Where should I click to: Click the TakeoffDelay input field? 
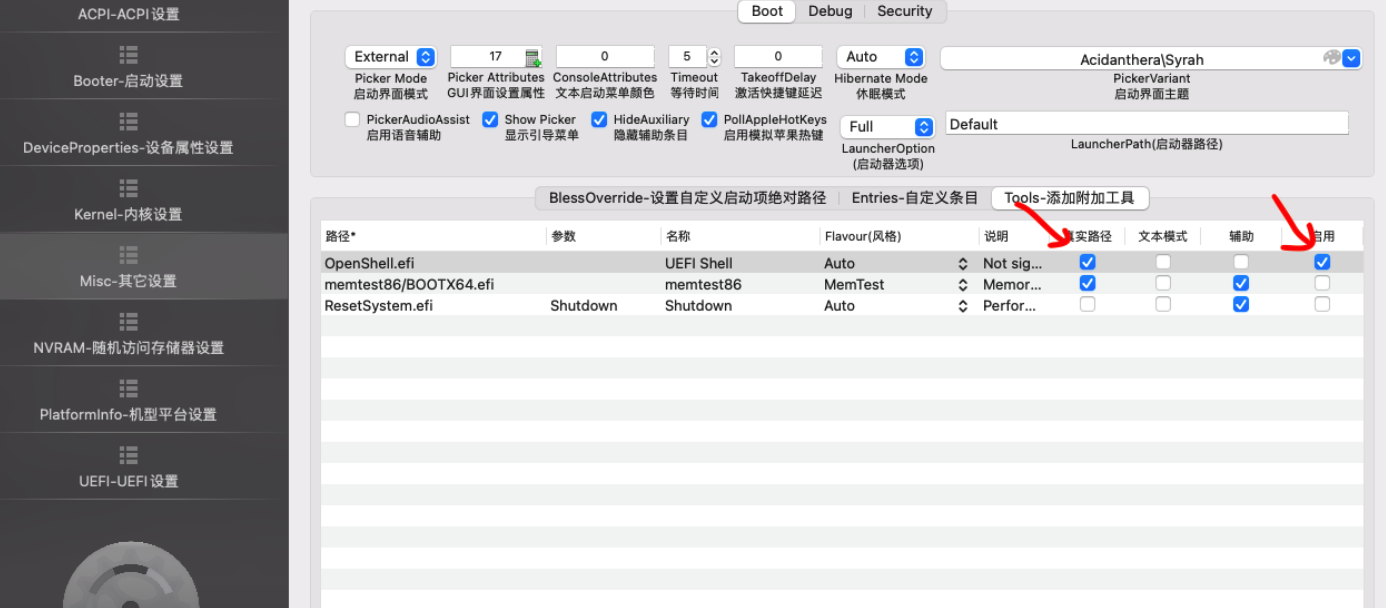pyautogui.click(x=778, y=57)
